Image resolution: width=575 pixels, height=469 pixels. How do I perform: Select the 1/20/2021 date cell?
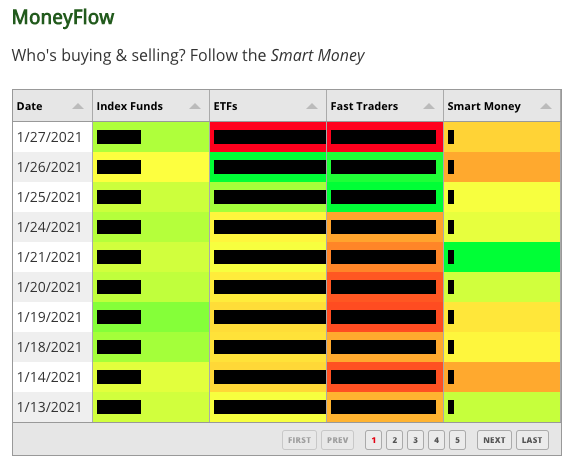52,287
